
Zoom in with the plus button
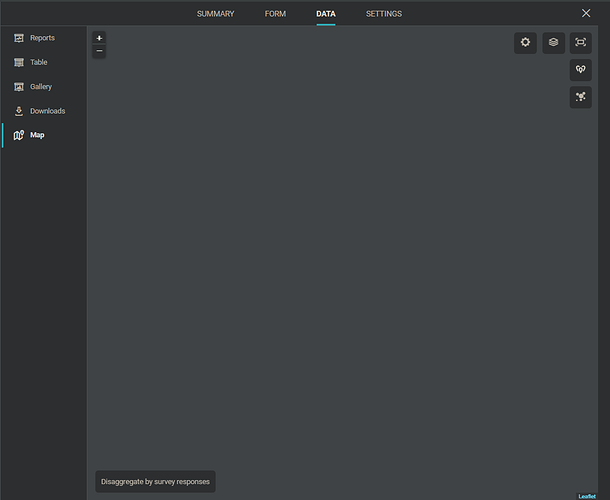(x=99, y=38)
